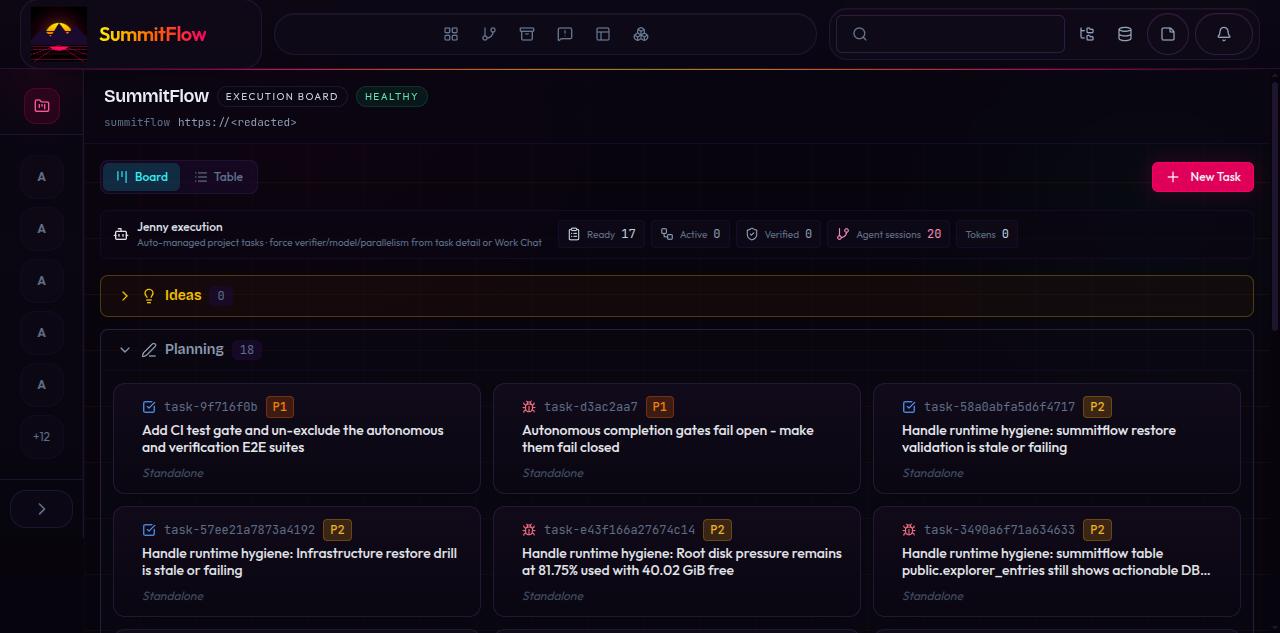Open 'Infrastructure restore drill is stale' task title
This screenshot has width=1280, height=633.
coord(299,562)
